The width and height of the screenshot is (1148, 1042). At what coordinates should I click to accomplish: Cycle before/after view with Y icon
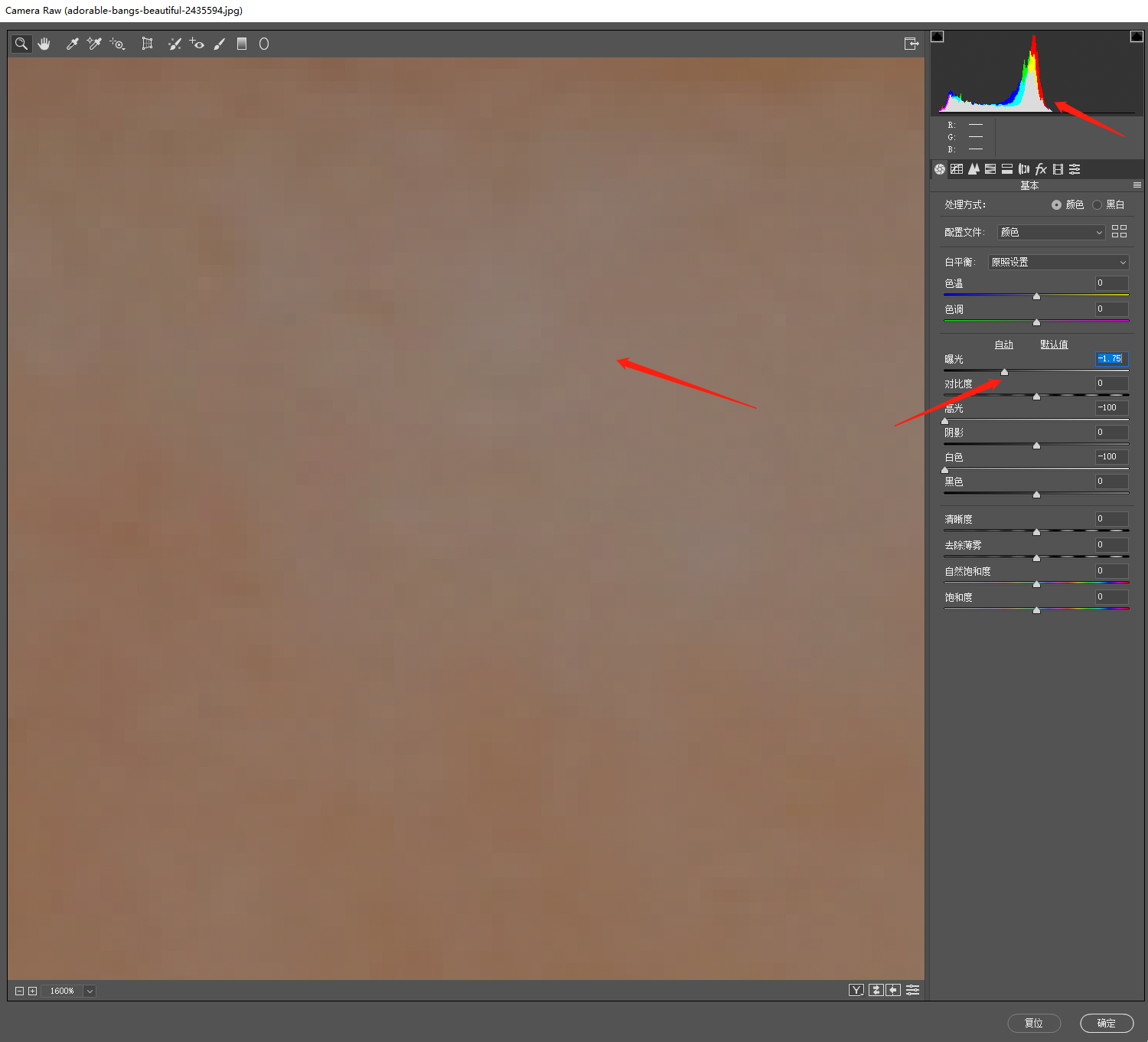[x=856, y=990]
